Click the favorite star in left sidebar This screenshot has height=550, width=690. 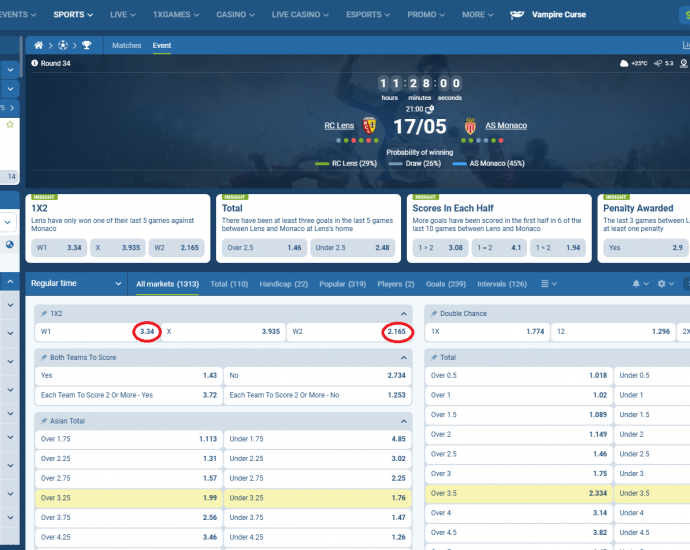(x=10, y=125)
